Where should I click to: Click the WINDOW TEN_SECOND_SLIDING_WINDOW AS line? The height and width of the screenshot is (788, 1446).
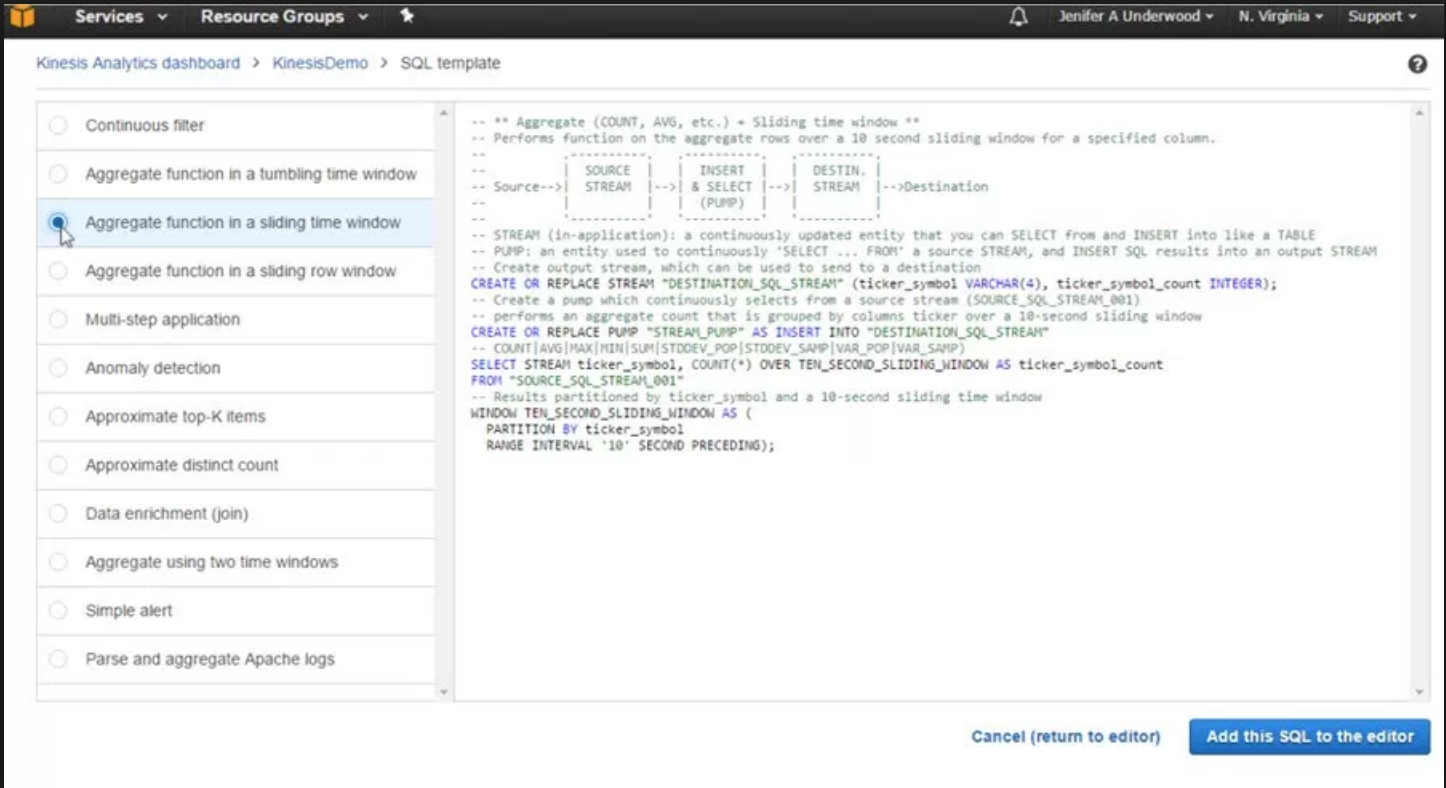610,413
